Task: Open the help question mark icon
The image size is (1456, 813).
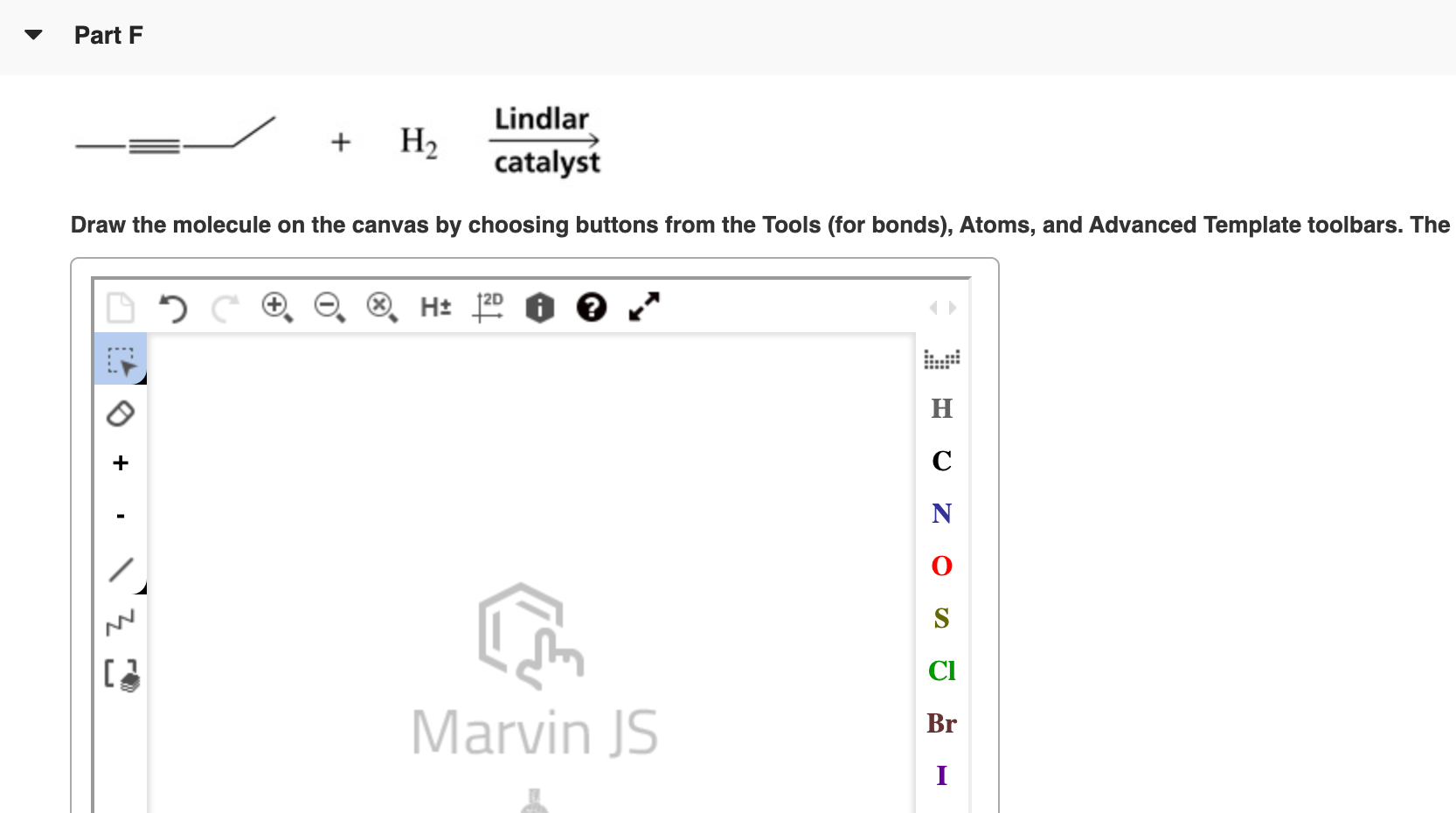Action: point(592,308)
